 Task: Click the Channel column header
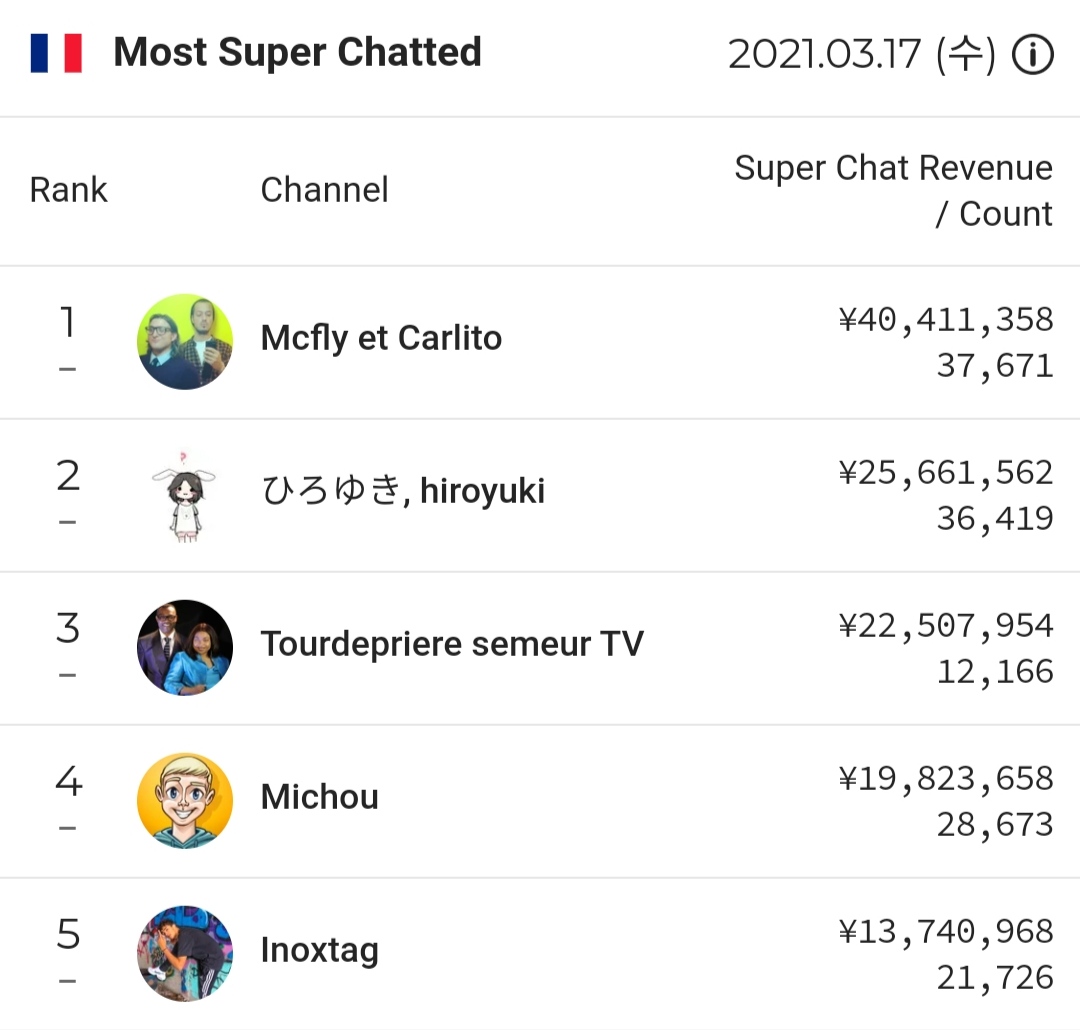pyautogui.click(x=324, y=190)
